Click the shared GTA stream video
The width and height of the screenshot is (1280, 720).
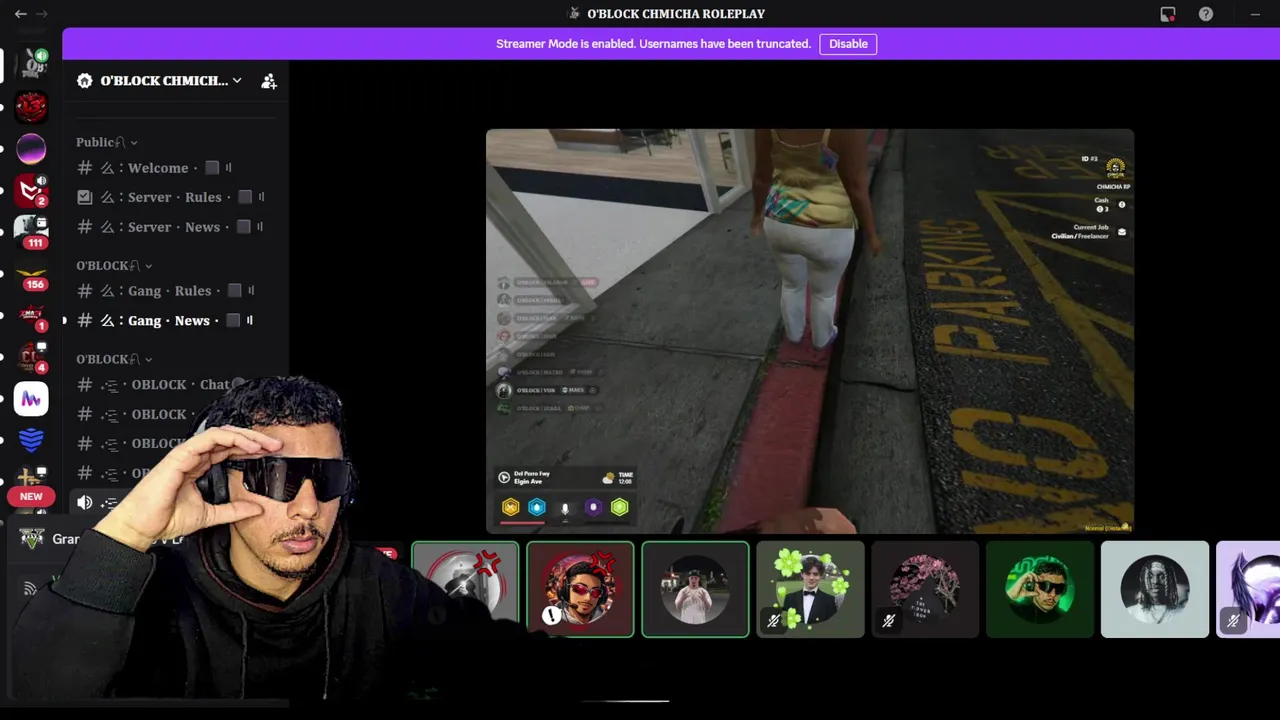click(810, 331)
